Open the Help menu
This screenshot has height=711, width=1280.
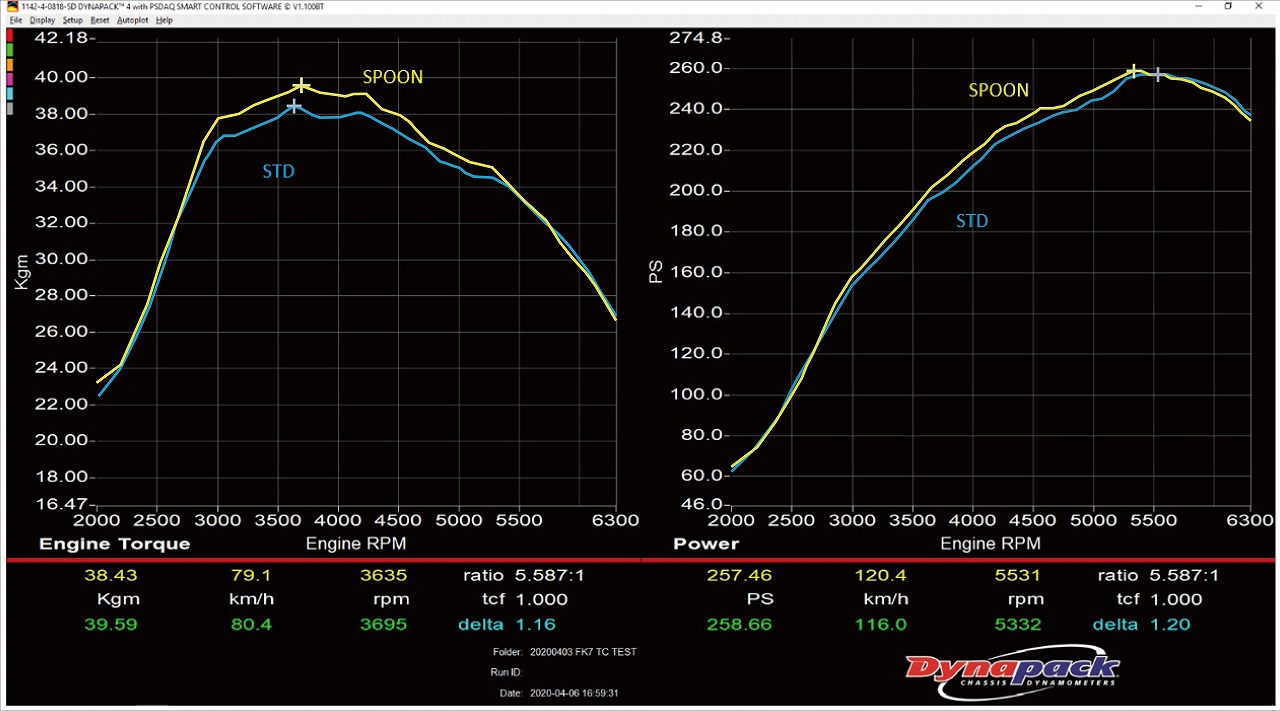[x=164, y=20]
